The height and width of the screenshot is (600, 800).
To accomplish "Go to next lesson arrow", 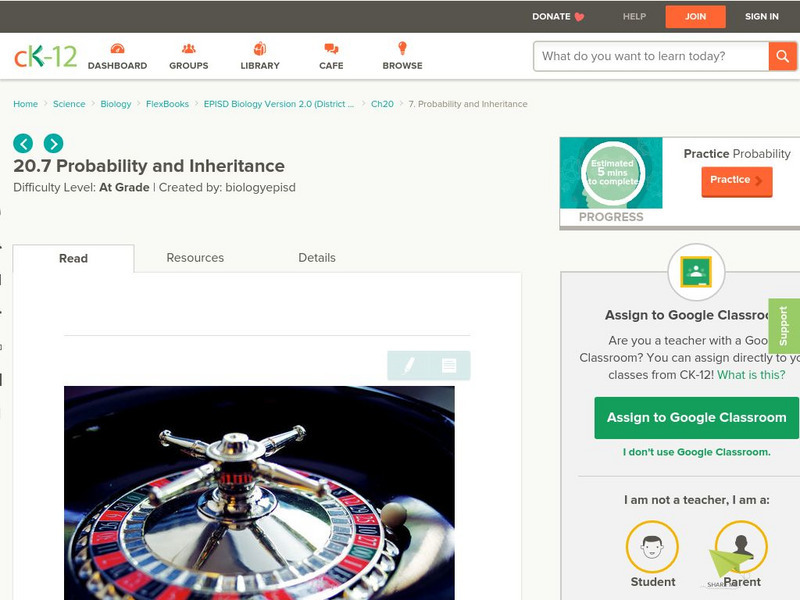I will [x=54, y=143].
